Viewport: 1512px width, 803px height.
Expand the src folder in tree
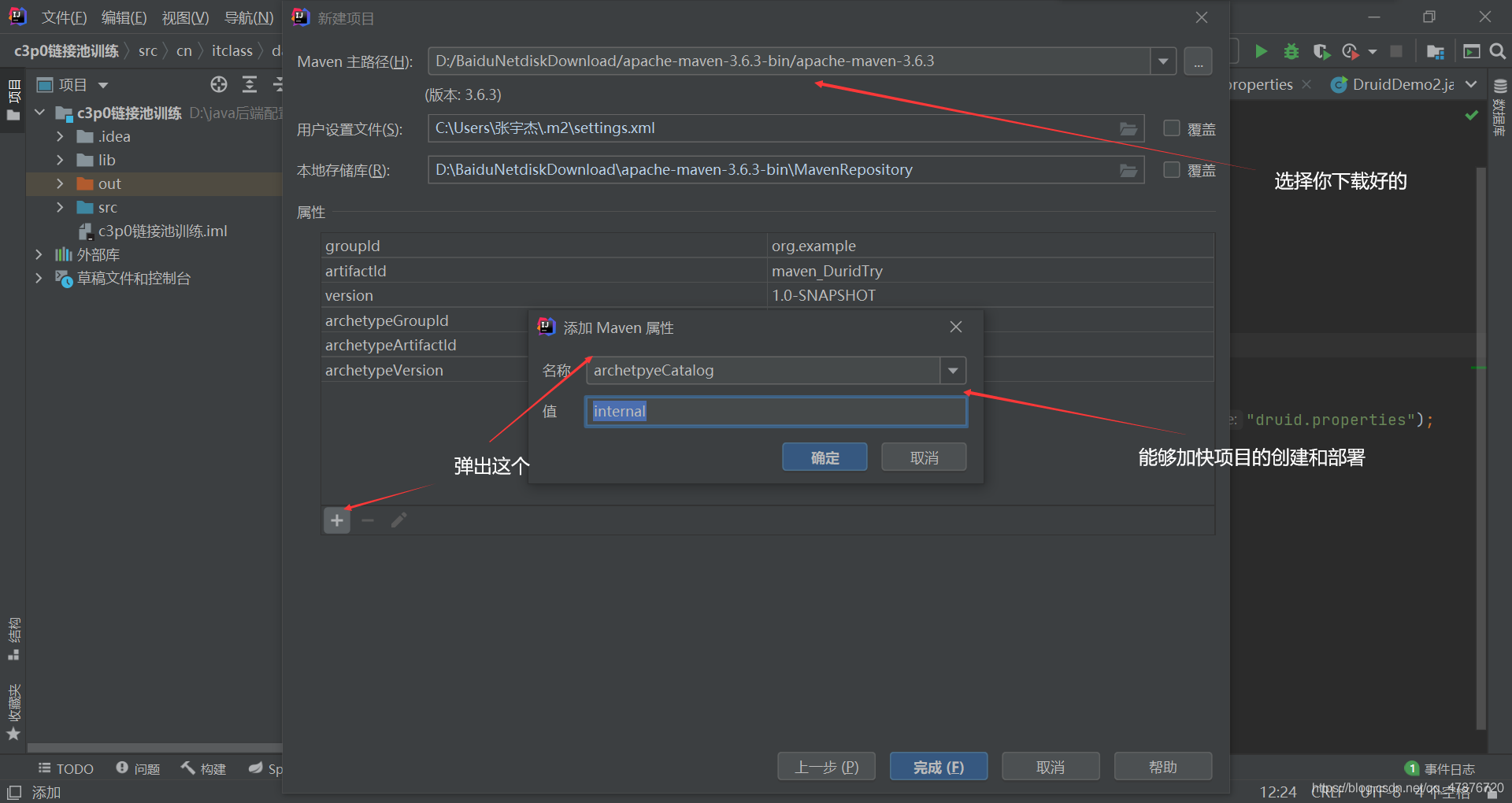click(x=60, y=207)
